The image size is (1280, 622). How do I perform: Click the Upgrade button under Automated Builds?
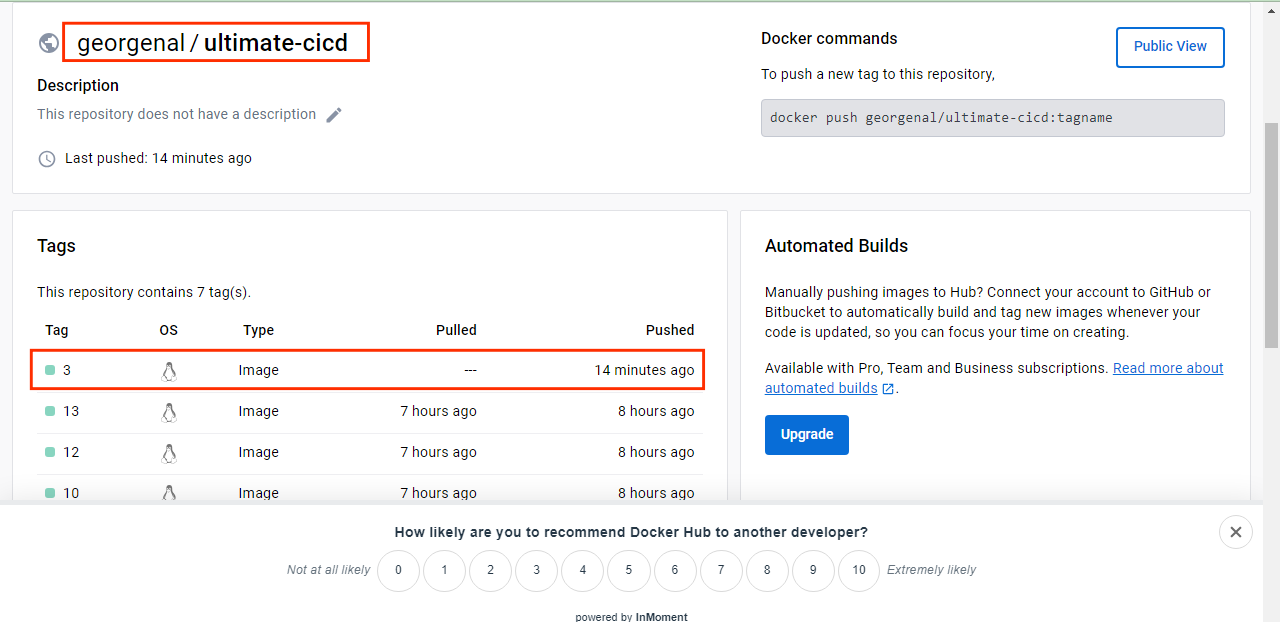click(x=806, y=434)
